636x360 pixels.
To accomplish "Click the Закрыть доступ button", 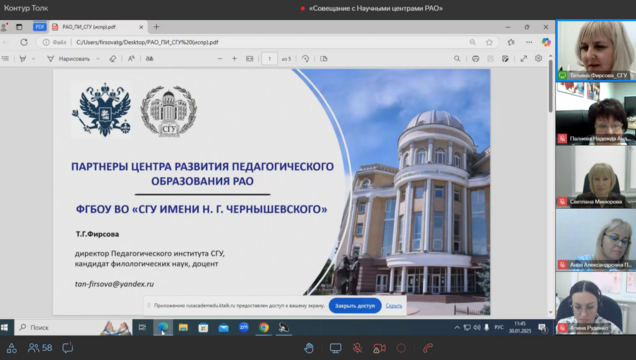I will coord(355,306).
